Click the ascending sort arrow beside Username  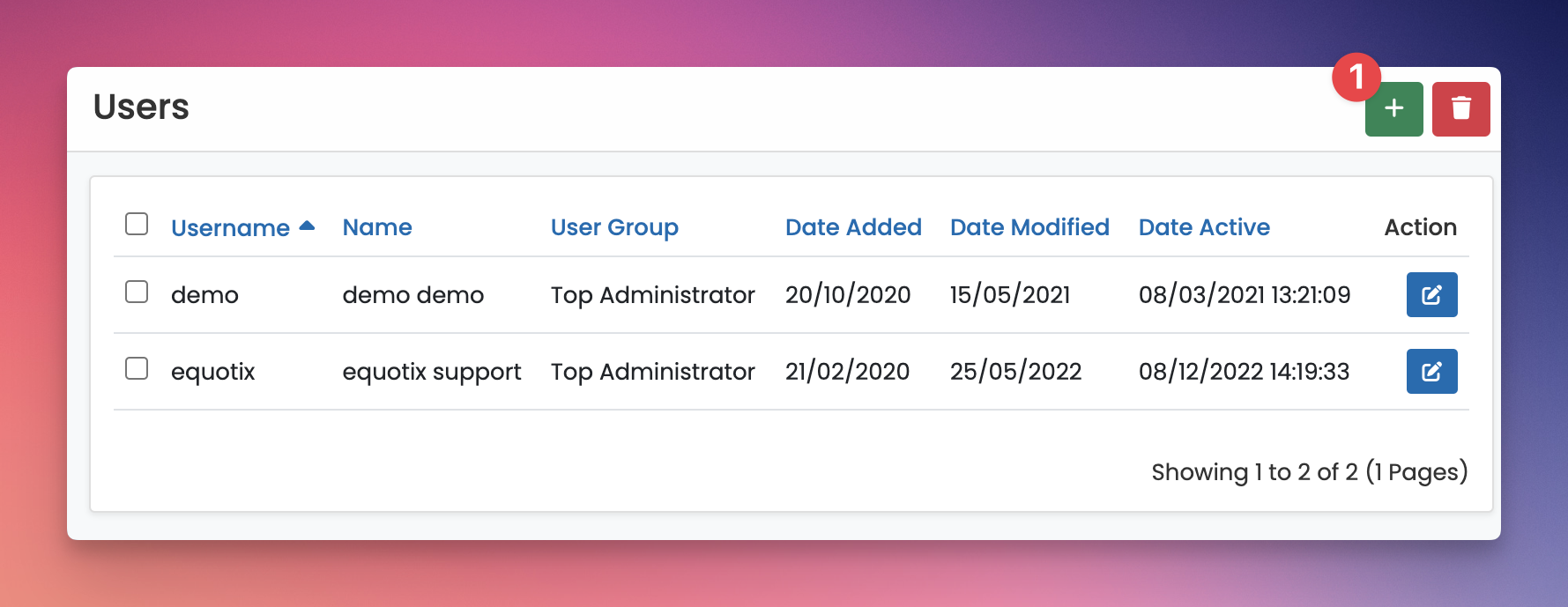point(307,226)
